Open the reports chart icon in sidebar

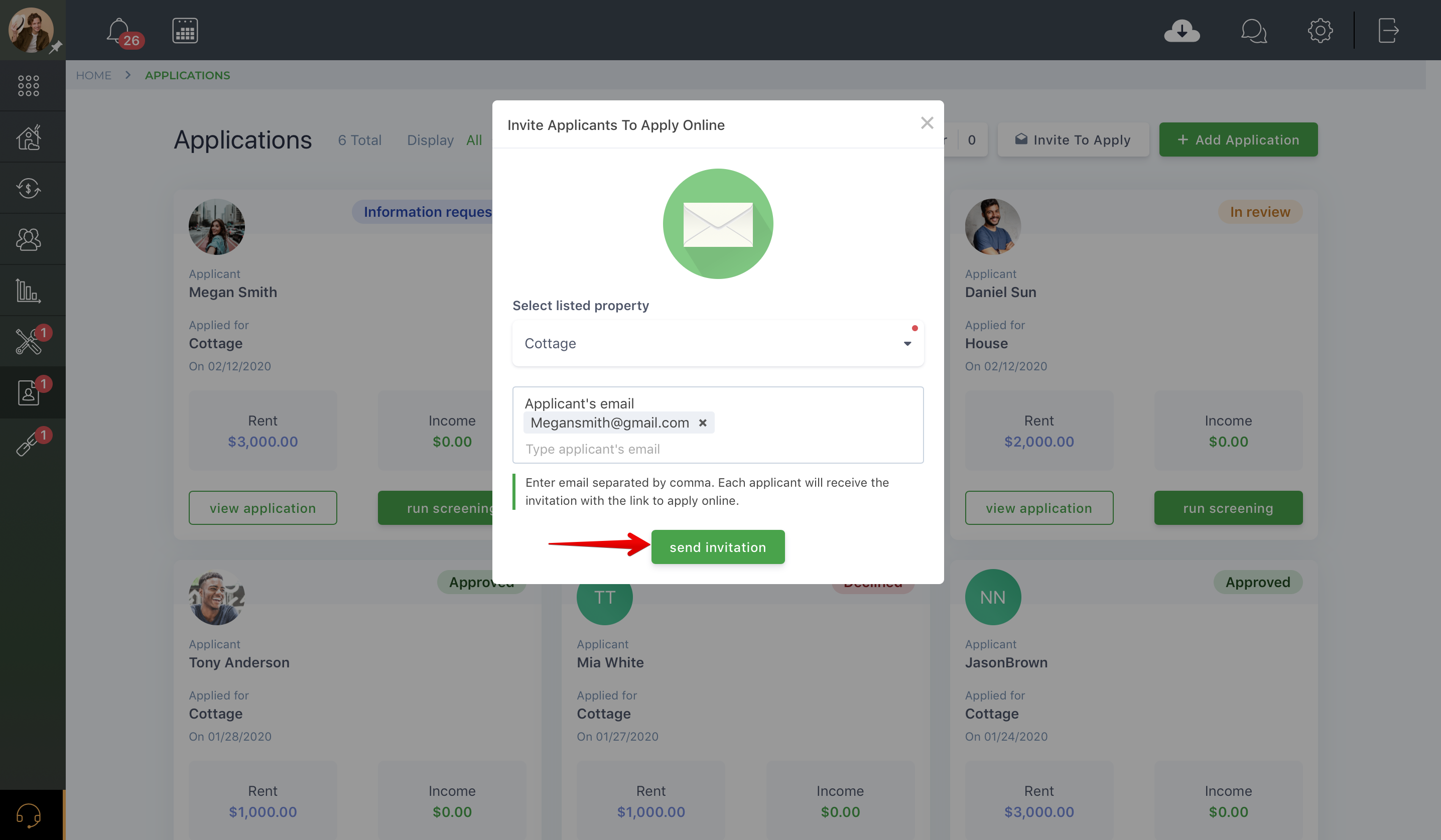(28, 291)
